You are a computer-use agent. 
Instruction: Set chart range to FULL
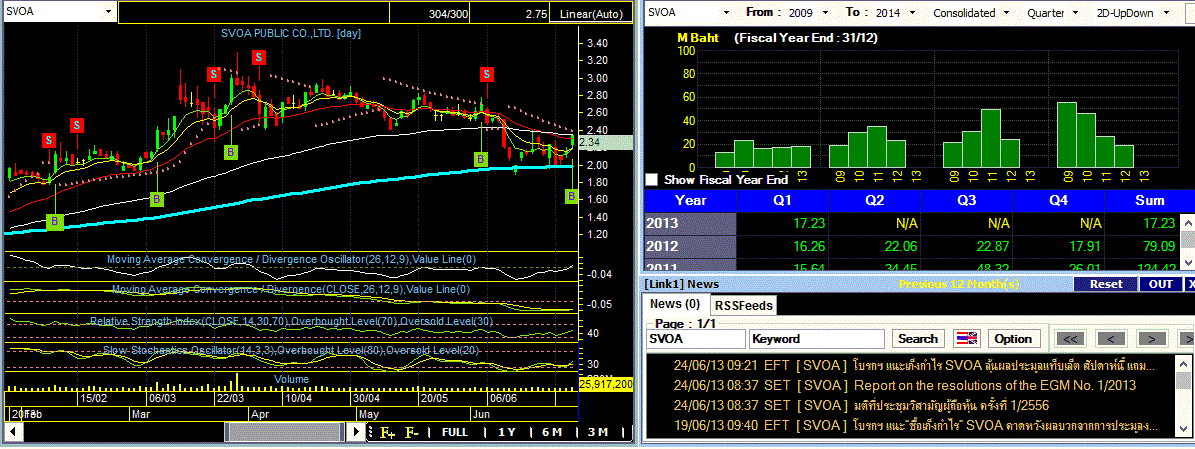pos(455,432)
